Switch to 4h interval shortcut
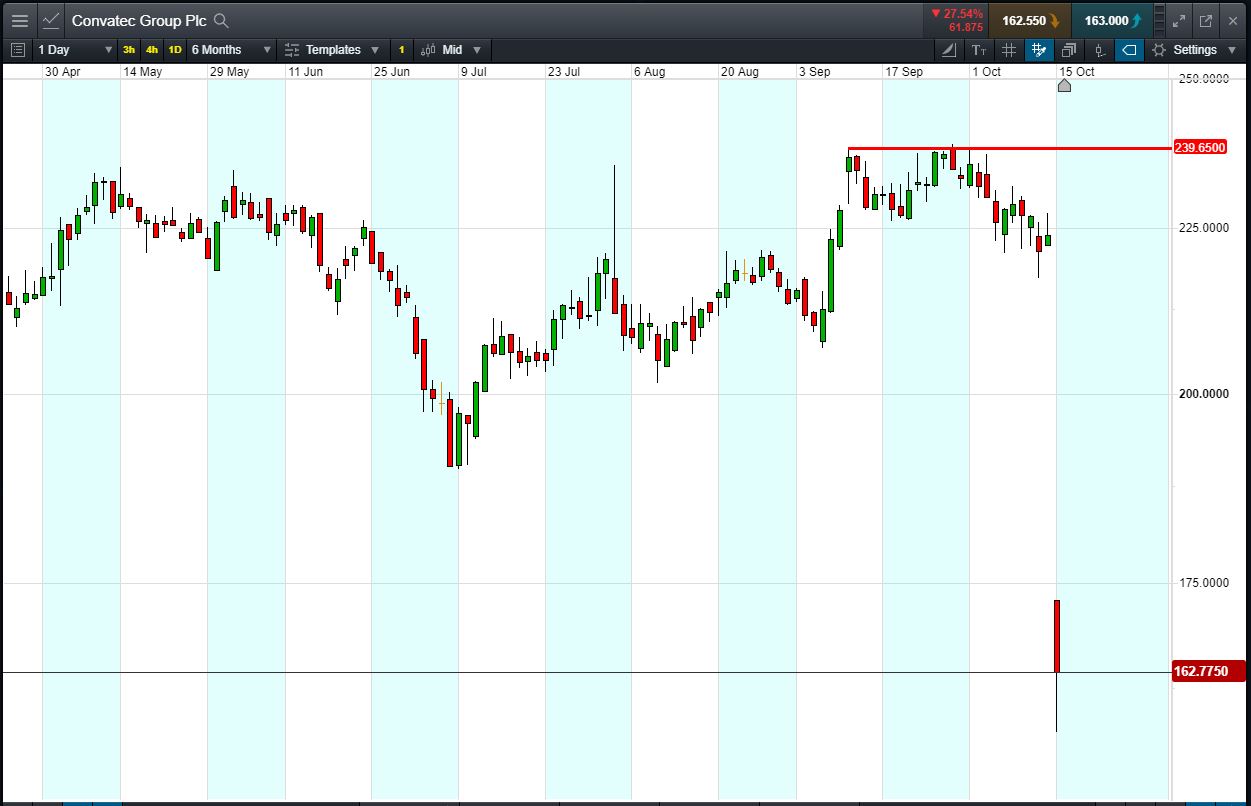Screen dimensions: 1251x806 click(x=152, y=50)
